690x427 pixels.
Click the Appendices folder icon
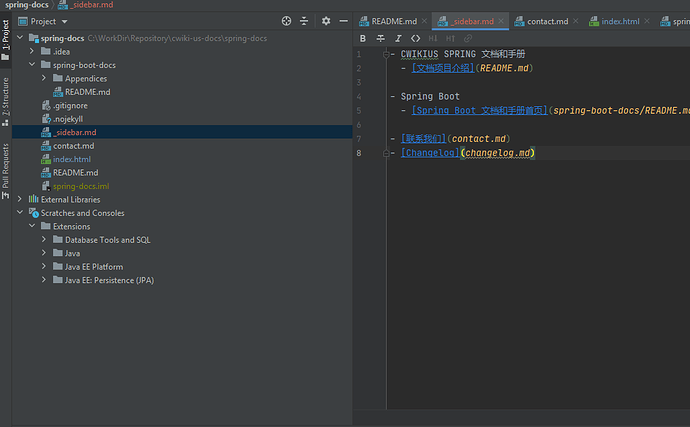[x=58, y=78]
